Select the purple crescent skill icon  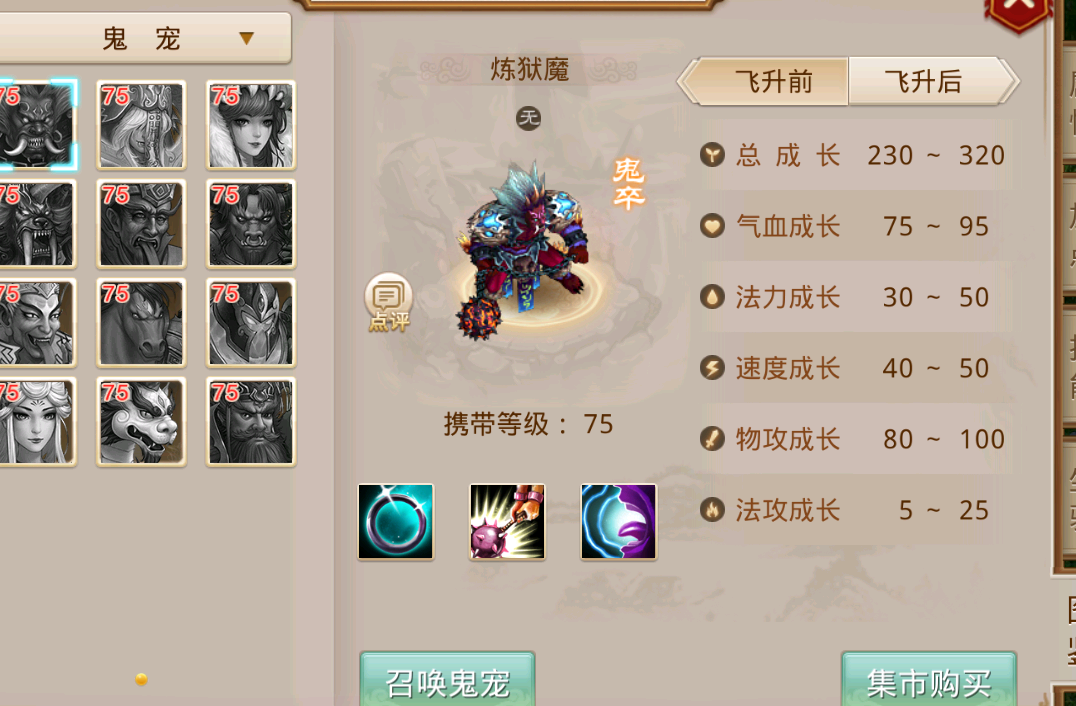(x=618, y=521)
